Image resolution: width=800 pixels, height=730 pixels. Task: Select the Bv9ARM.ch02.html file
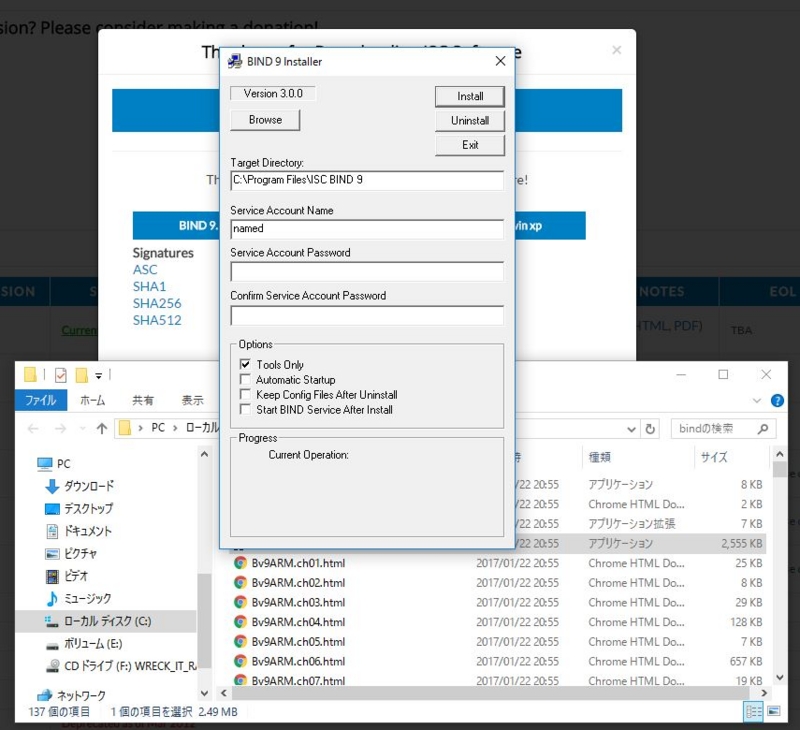298,583
